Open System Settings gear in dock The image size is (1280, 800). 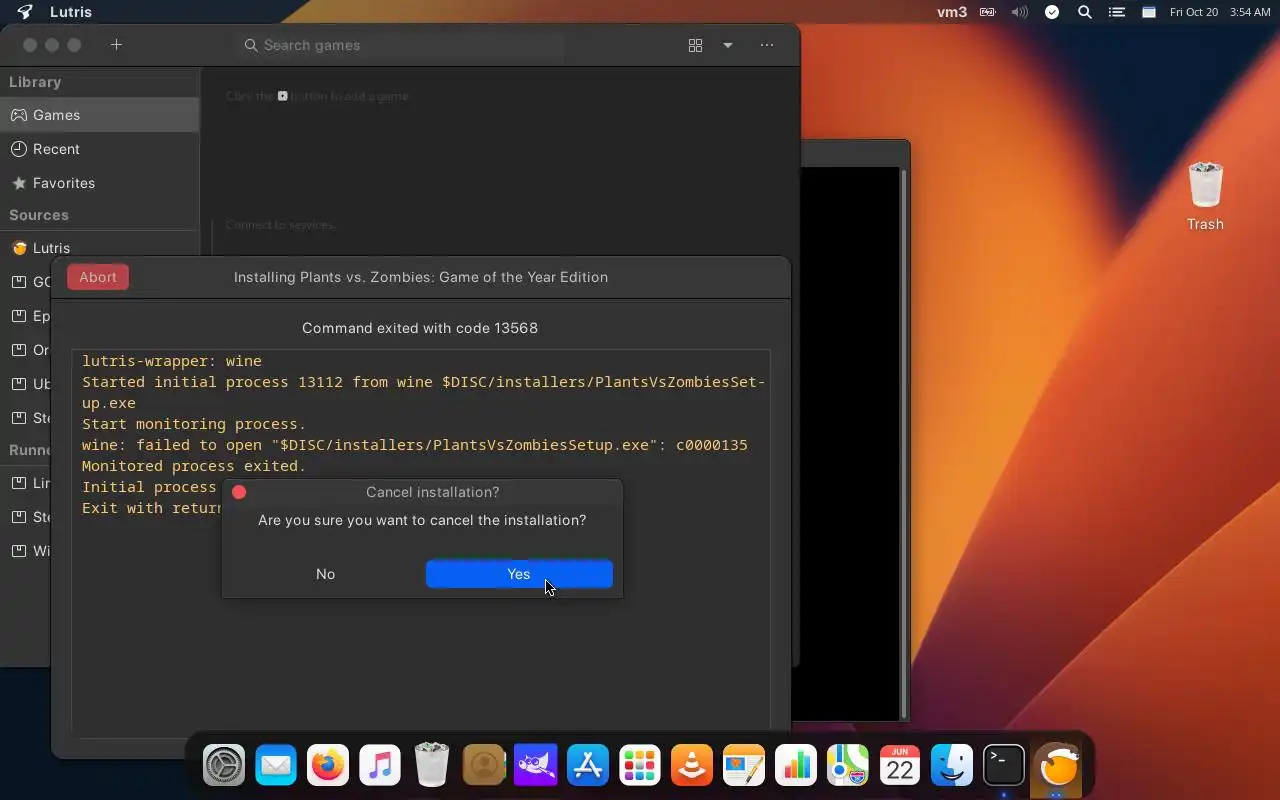[224, 767]
